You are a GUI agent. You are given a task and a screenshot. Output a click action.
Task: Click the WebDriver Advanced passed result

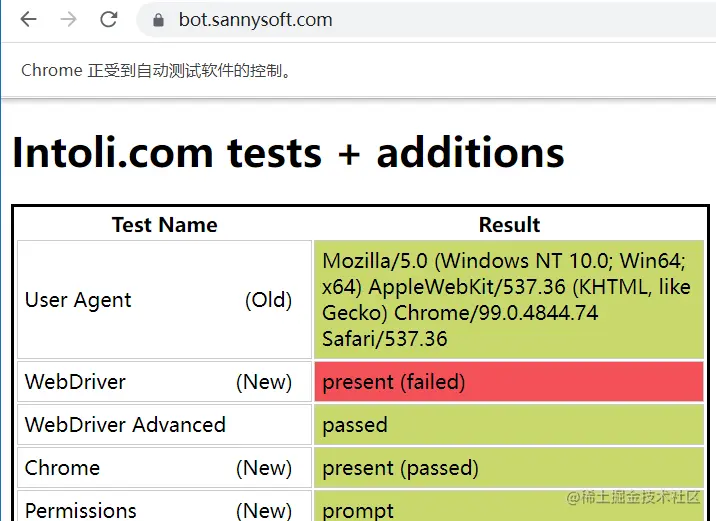(x=509, y=425)
